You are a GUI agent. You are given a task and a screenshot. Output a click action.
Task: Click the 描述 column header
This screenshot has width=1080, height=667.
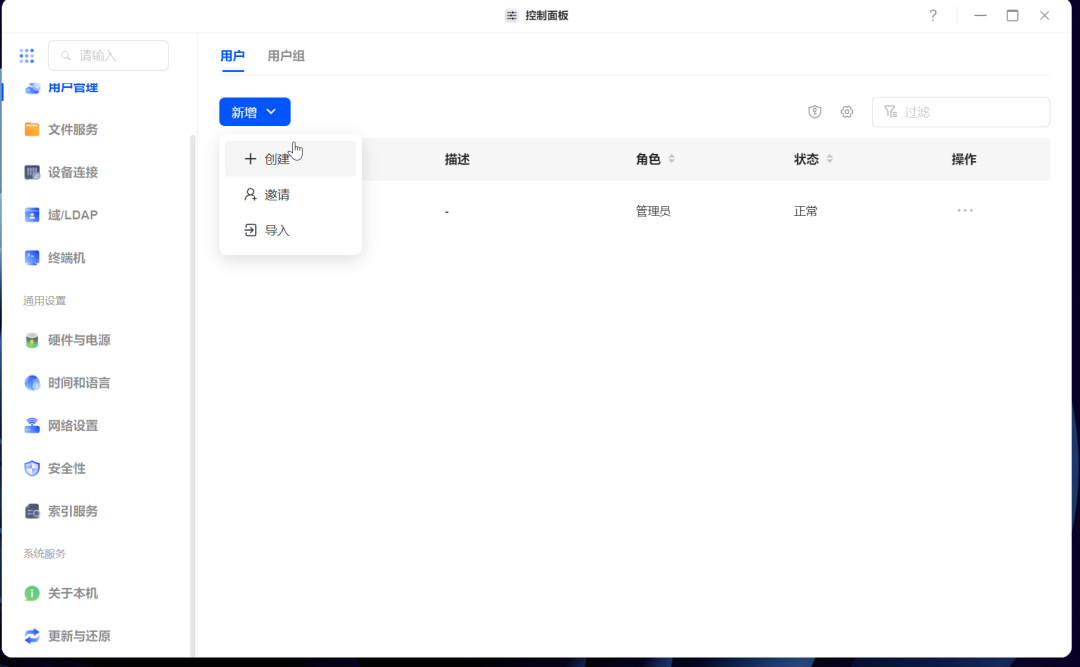(x=457, y=159)
